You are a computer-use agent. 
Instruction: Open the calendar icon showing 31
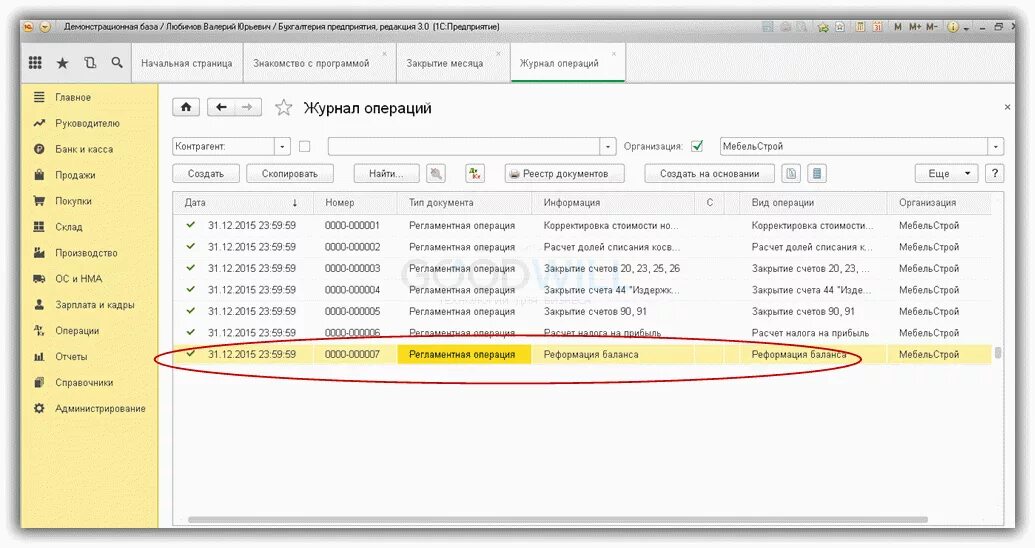[877, 27]
